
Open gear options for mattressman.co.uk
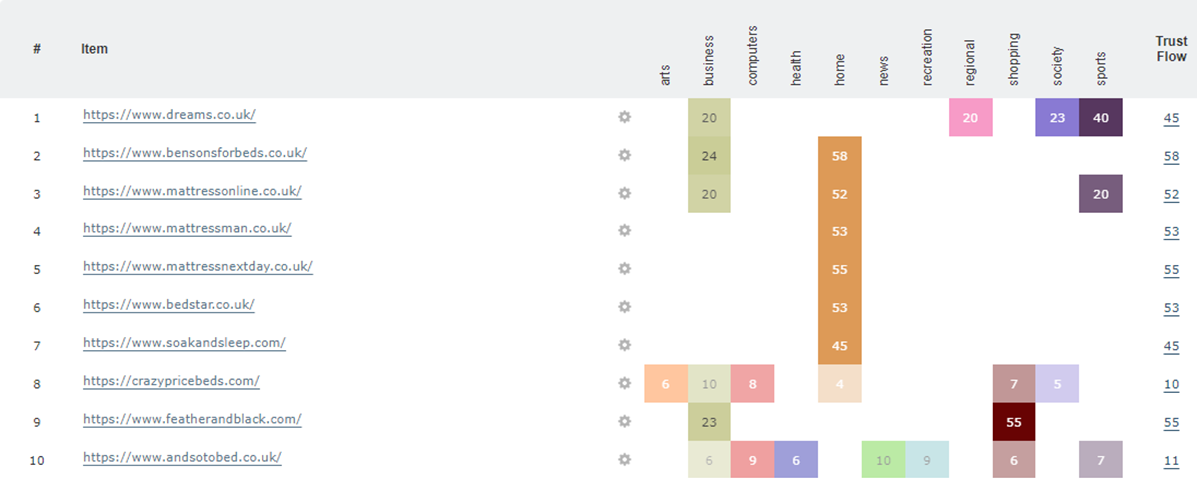point(625,231)
